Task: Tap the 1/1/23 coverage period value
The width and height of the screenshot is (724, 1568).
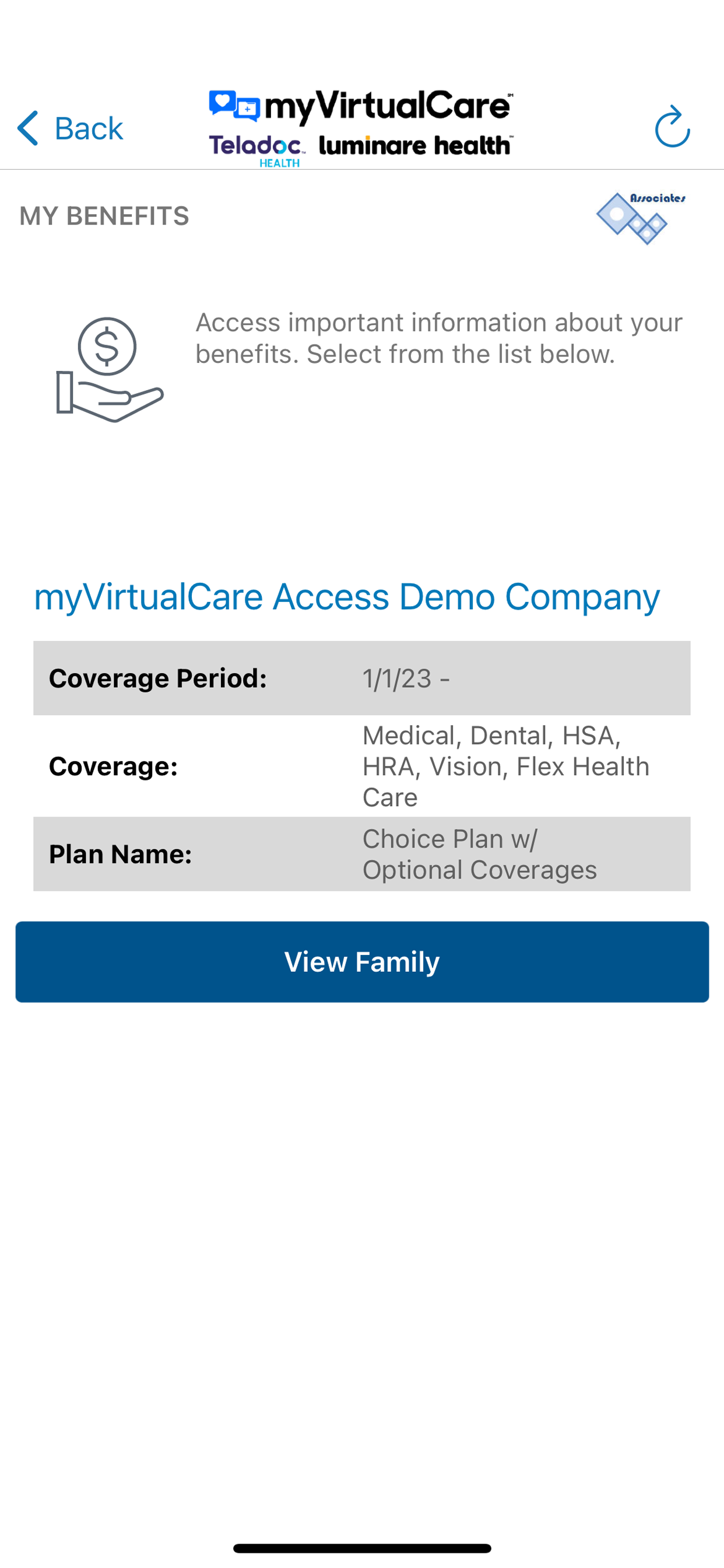Action: tap(406, 678)
